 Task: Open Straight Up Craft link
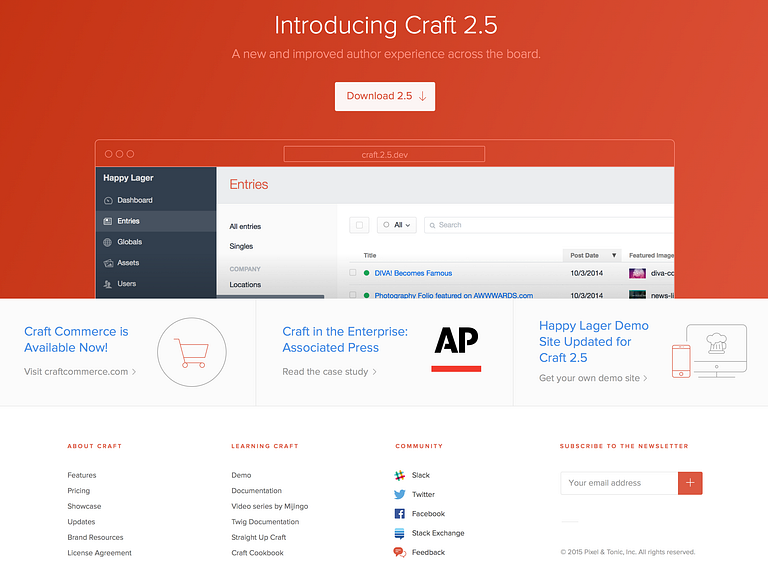[259, 537]
